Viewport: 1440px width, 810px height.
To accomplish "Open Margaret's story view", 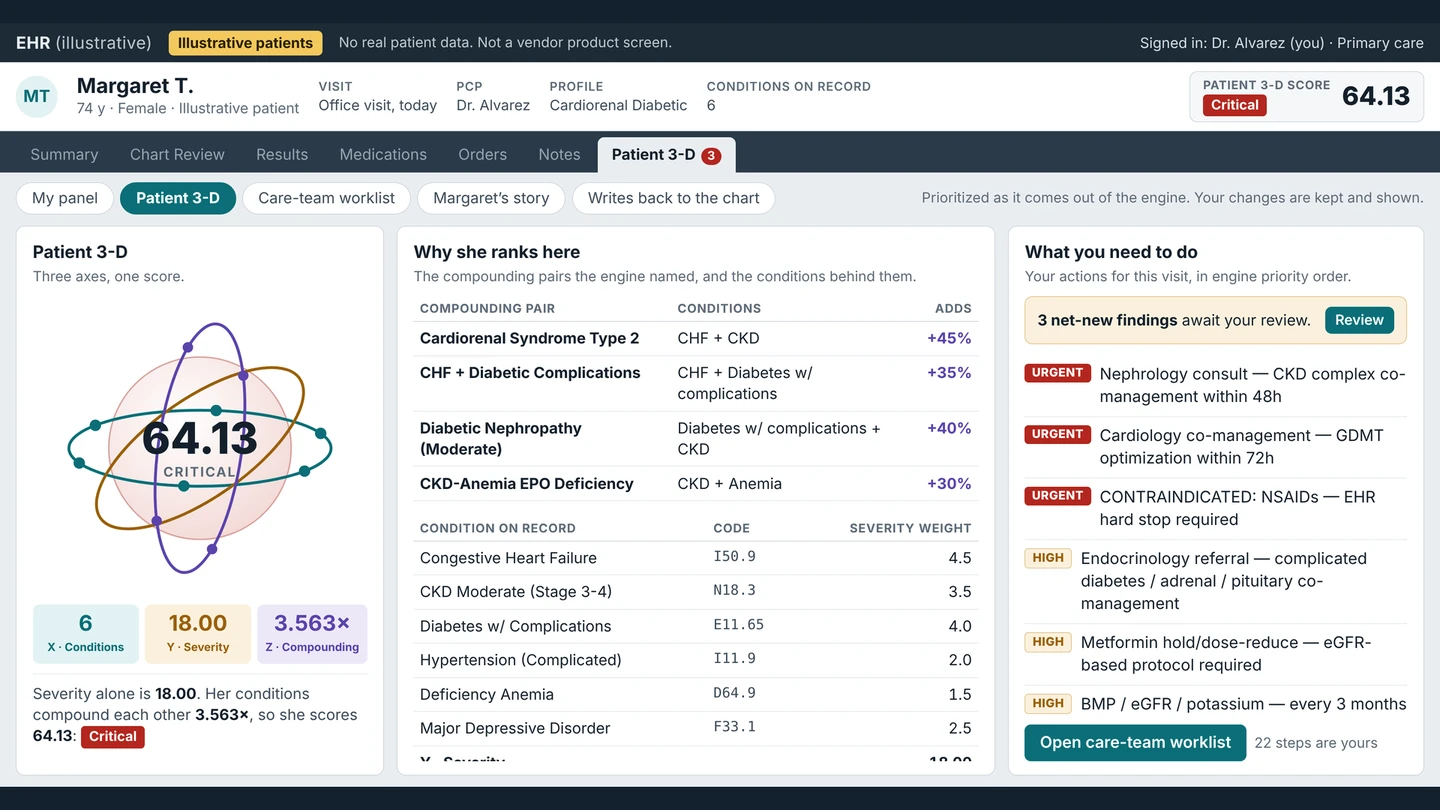I will click(x=491, y=198).
